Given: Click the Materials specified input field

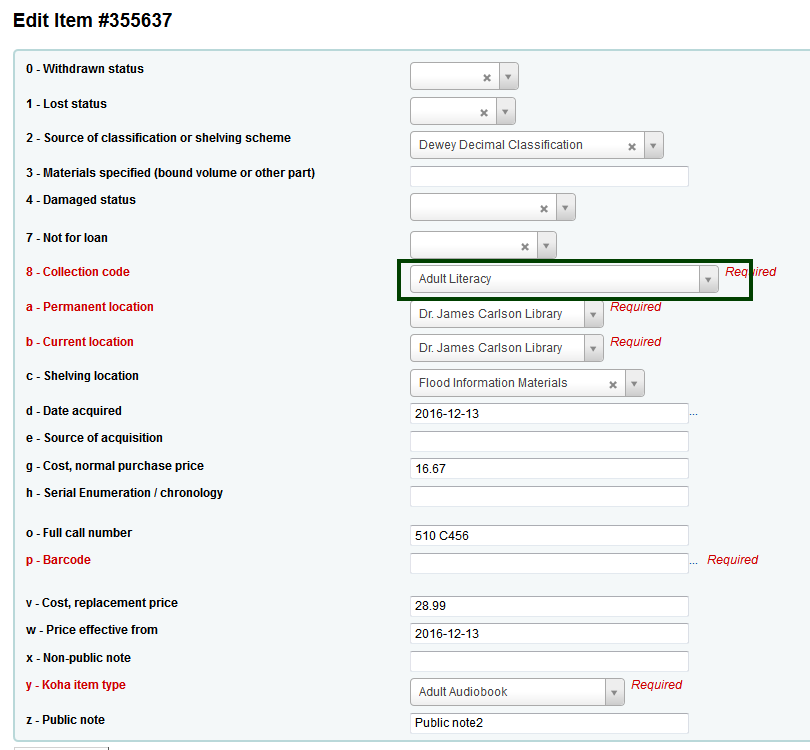Looking at the screenshot, I should [x=549, y=176].
